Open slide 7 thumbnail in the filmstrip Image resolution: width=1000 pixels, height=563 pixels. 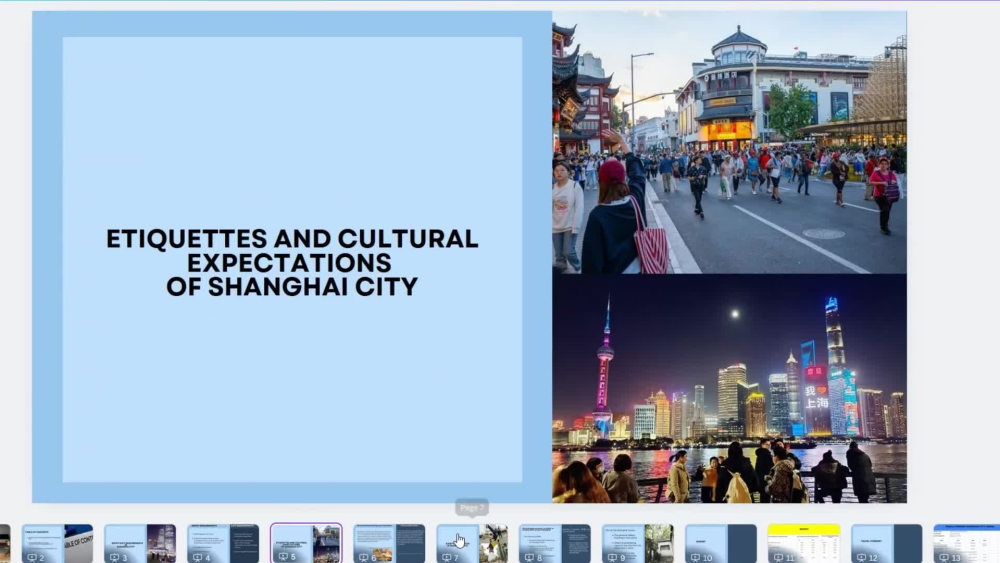[472, 543]
